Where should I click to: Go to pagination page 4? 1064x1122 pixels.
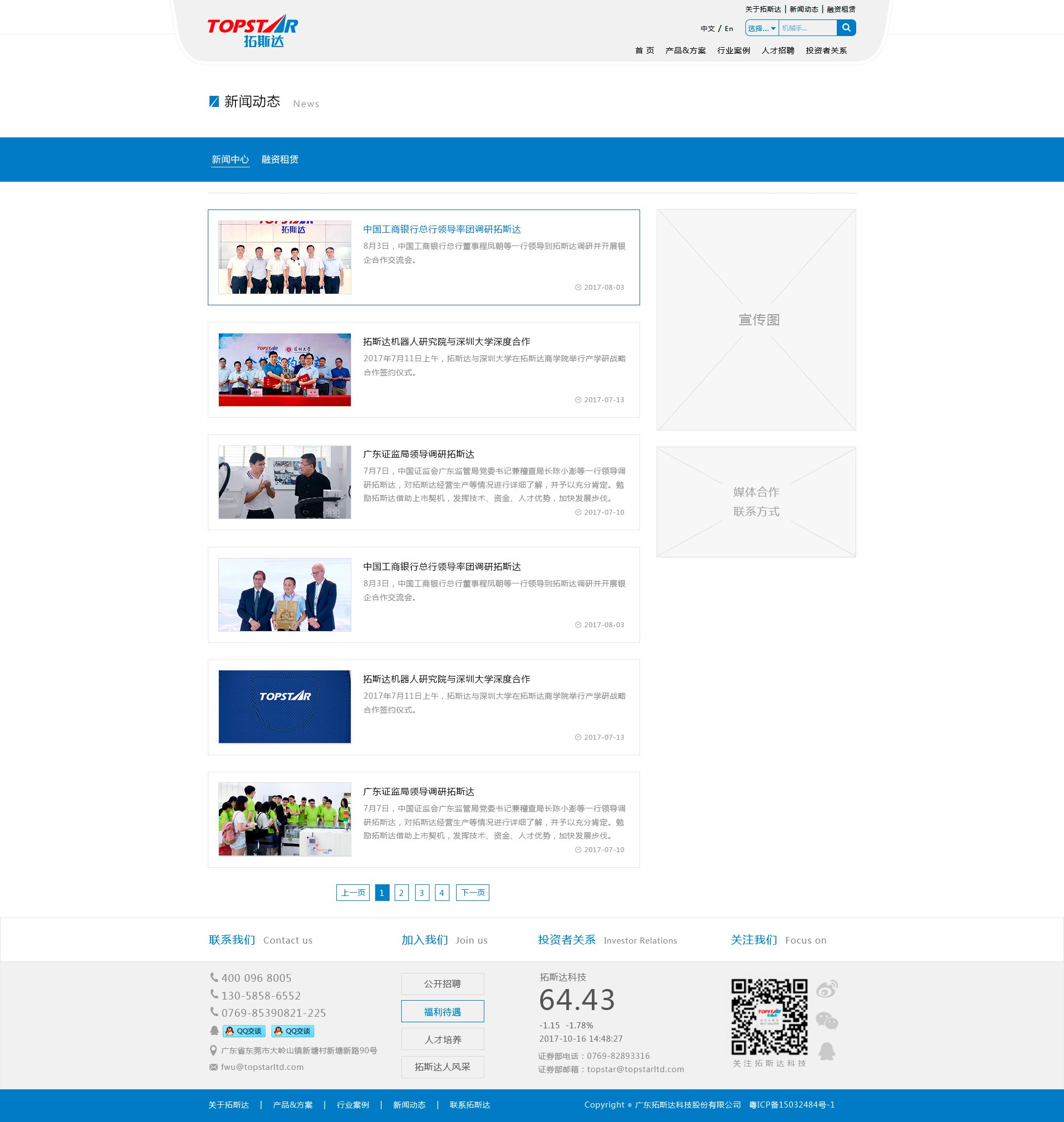[442, 893]
